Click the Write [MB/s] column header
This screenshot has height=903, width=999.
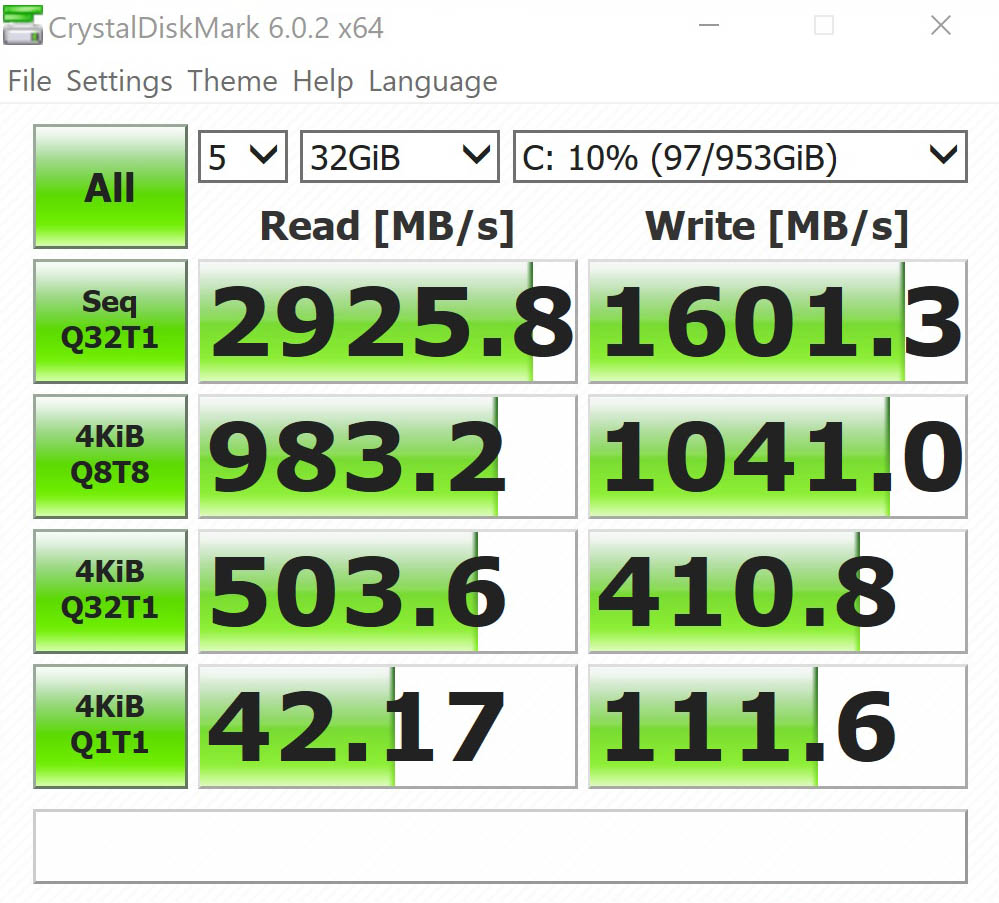click(x=777, y=227)
